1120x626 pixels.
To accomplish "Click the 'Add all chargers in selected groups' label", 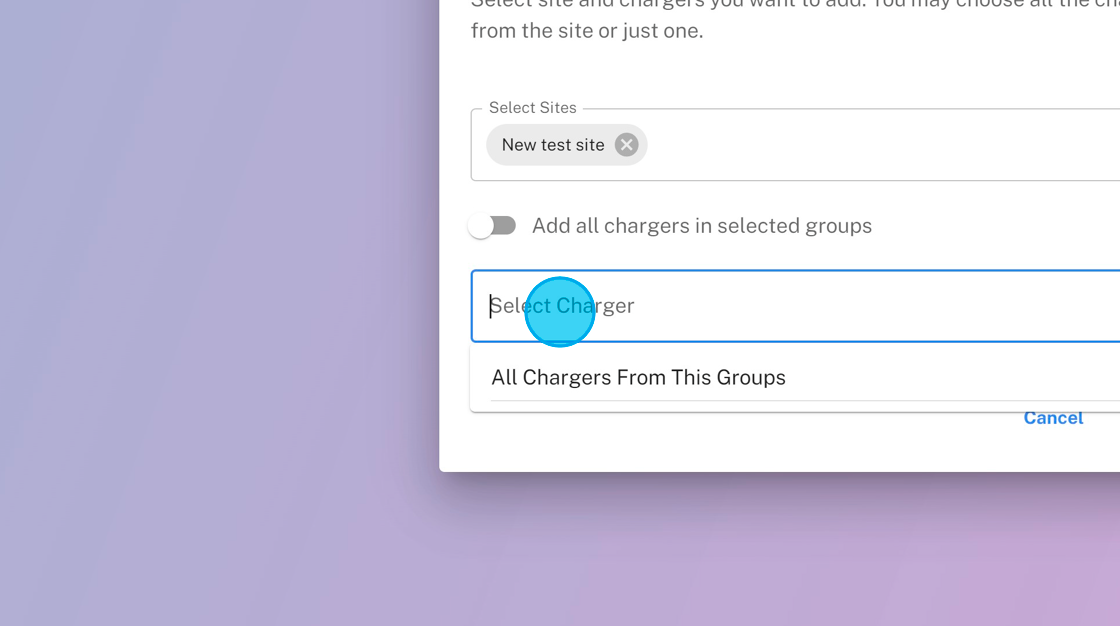I will pos(701,226).
